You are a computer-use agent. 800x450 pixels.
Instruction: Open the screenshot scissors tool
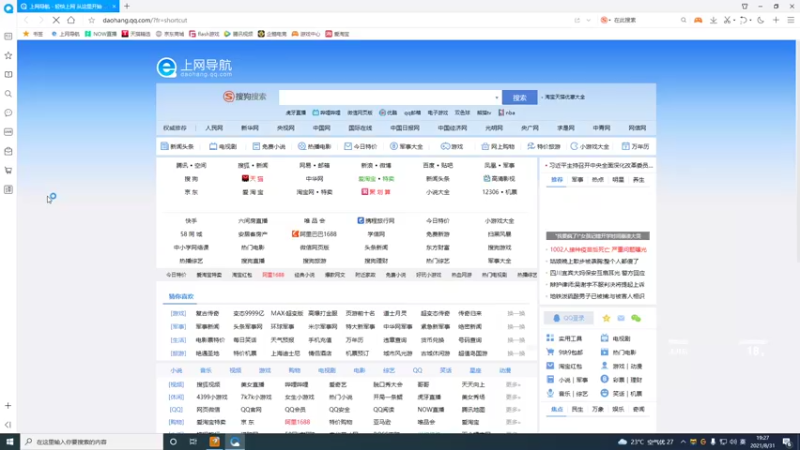(x=727, y=20)
